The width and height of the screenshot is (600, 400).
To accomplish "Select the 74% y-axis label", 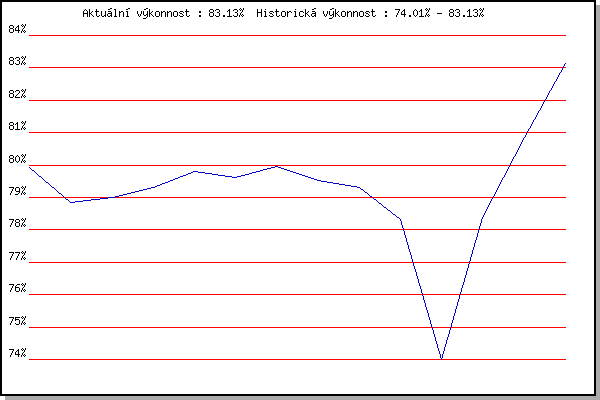I will click(x=17, y=354).
